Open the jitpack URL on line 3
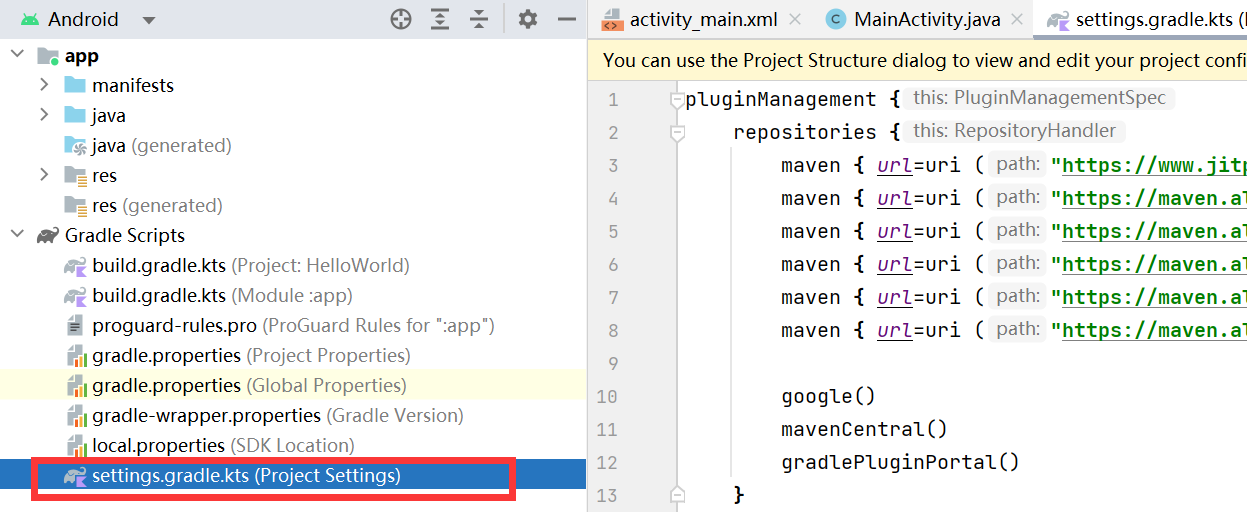 [1153, 165]
